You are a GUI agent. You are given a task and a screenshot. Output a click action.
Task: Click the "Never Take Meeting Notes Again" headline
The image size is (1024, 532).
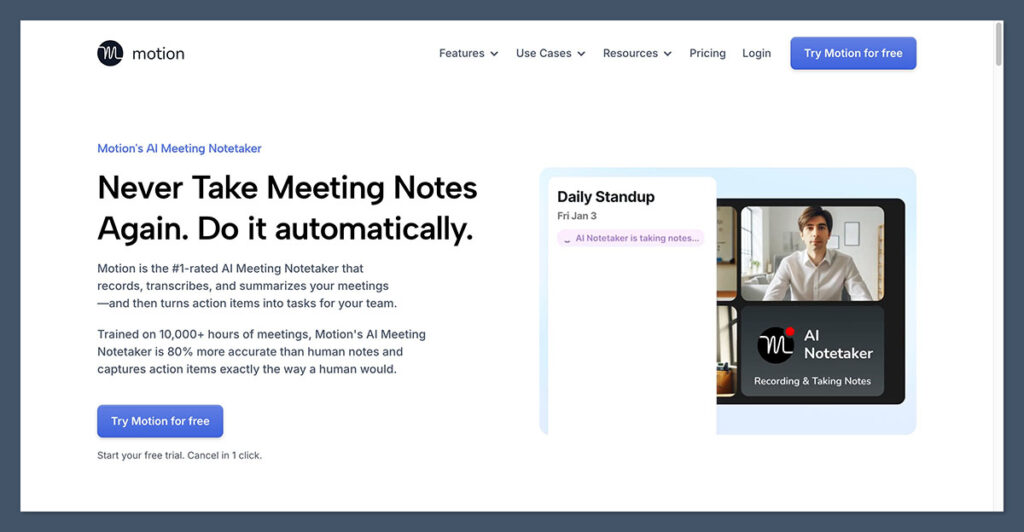click(287, 208)
